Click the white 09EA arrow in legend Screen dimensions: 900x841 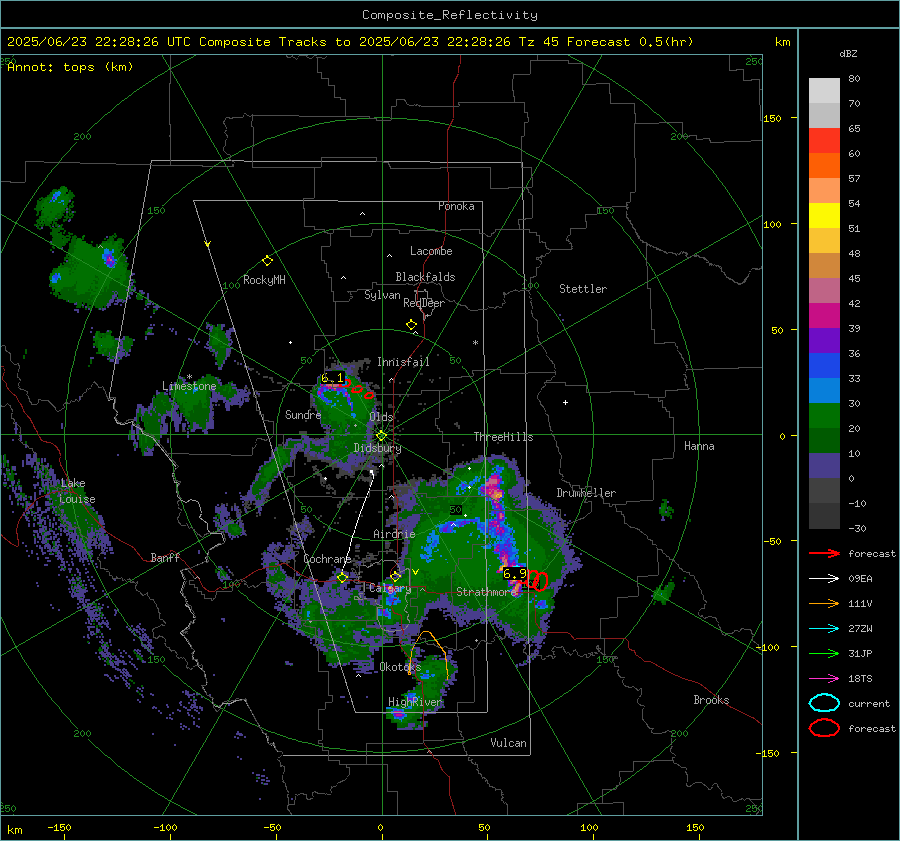pos(824,579)
